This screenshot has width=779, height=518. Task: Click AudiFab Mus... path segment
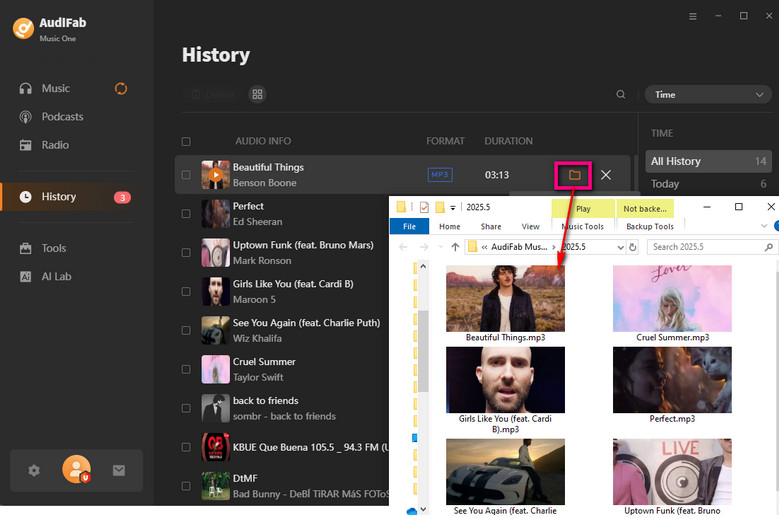click(519, 247)
